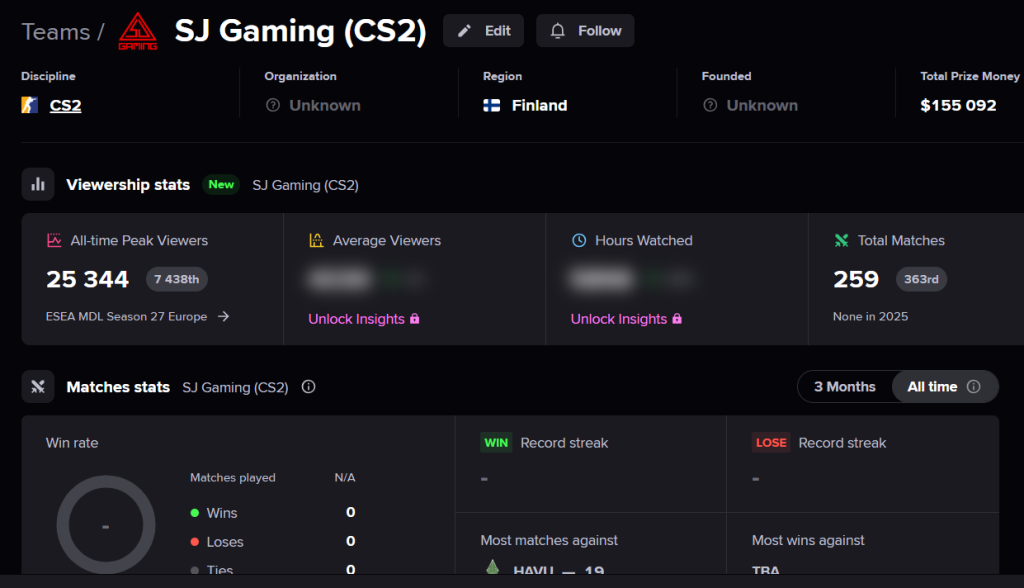Click the lock icon under Hours Watched
Screen dimensions: 1024x588
click(x=677, y=318)
